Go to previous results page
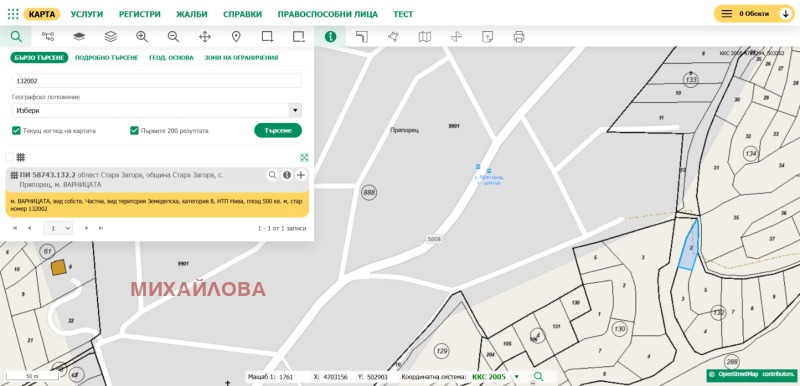The width and height of the screenshot is (800, 386). (29, 228)
